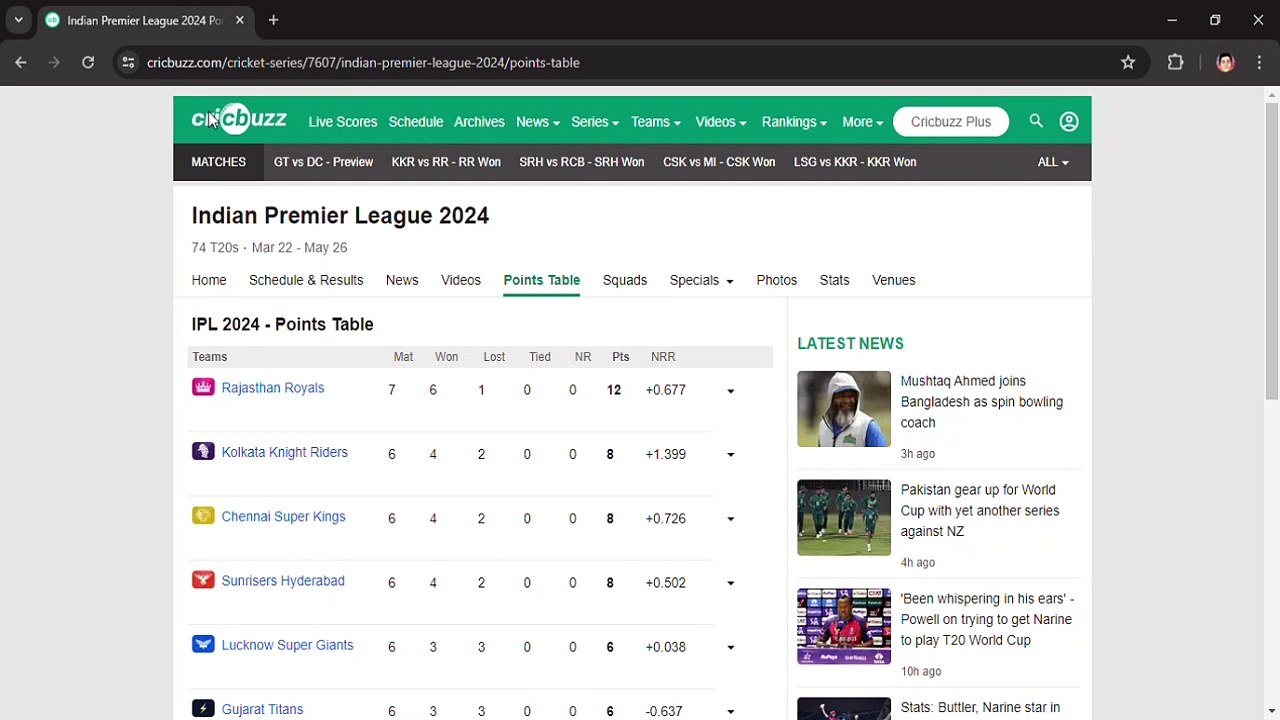Select the Points Table tab
1280x720 pixels.
point(542,280)
